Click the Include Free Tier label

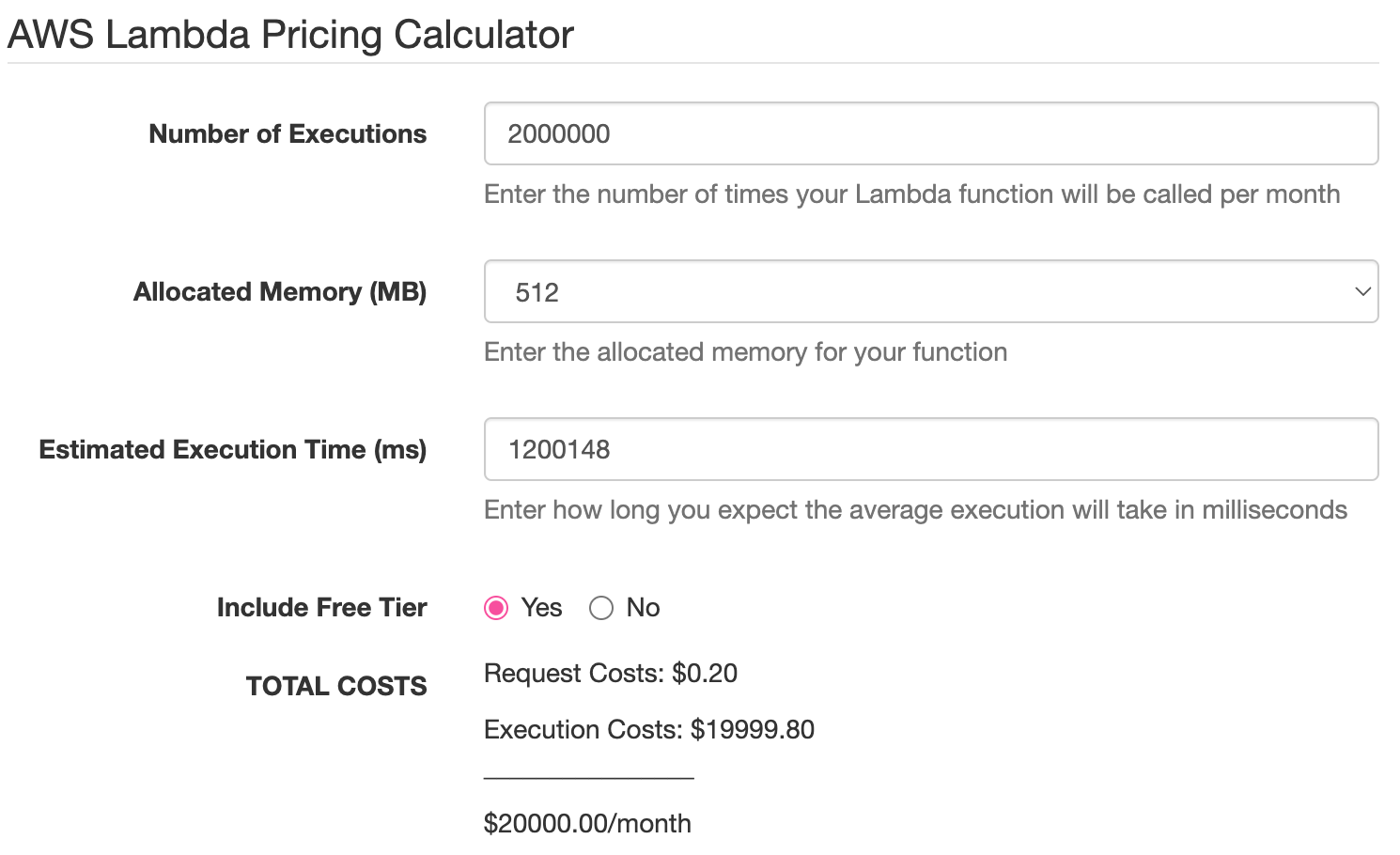pyautogui.click(x=322, y=607)
